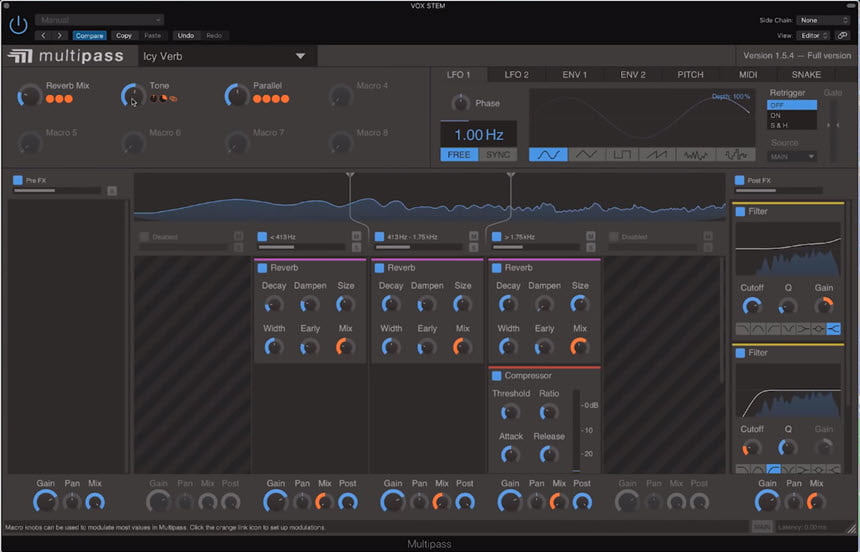Switch to the PITCH tab
This screenshot has height=552, width=860.
(690, 75)
